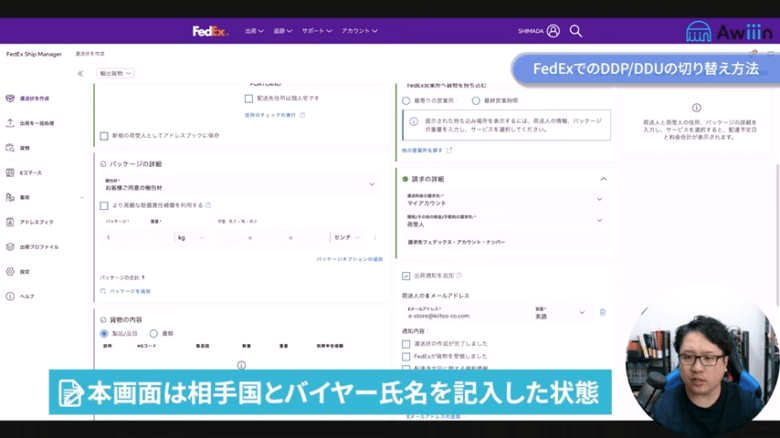Click the 運送状を作成 sidebar icon

click(10, 98)
